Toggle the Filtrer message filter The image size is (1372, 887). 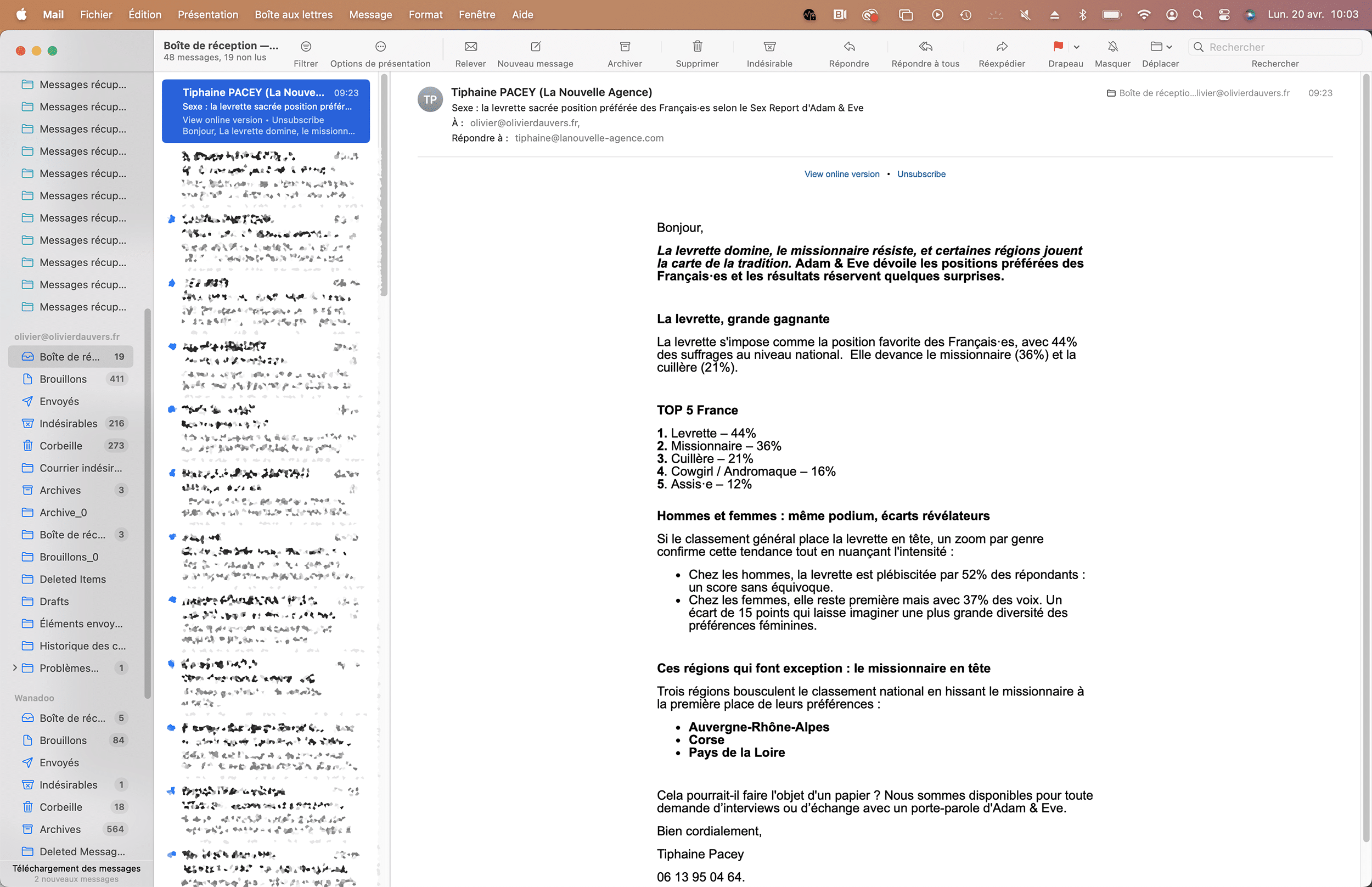306,46
